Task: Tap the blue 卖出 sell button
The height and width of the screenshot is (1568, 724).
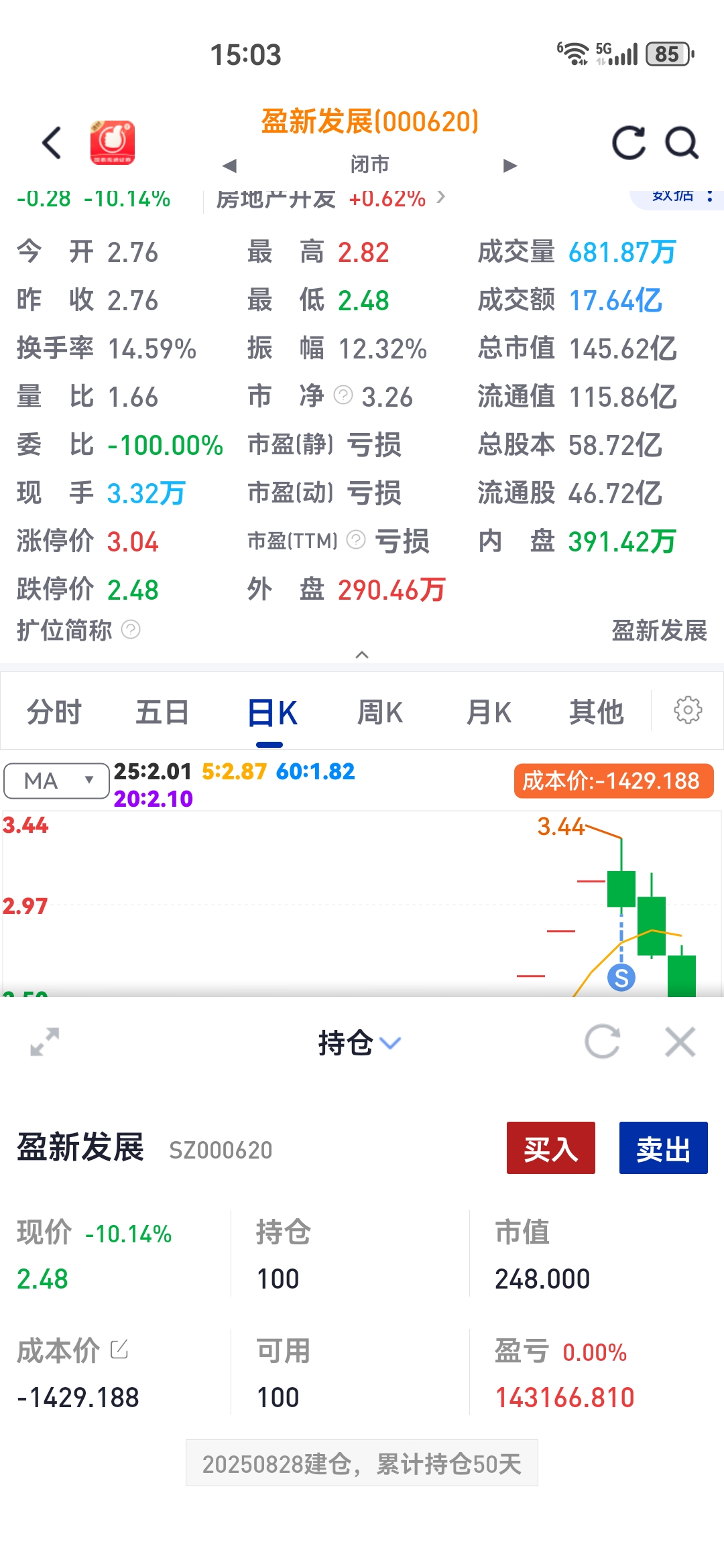Action: tap(664, 1148)
